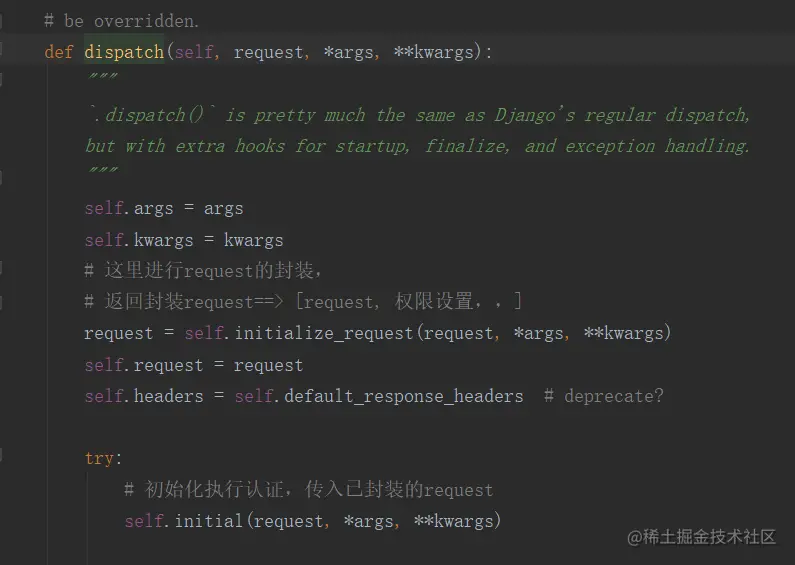
Task: Click docstring line 'but with extra hooks'
Action: click(x=417, y=146)
